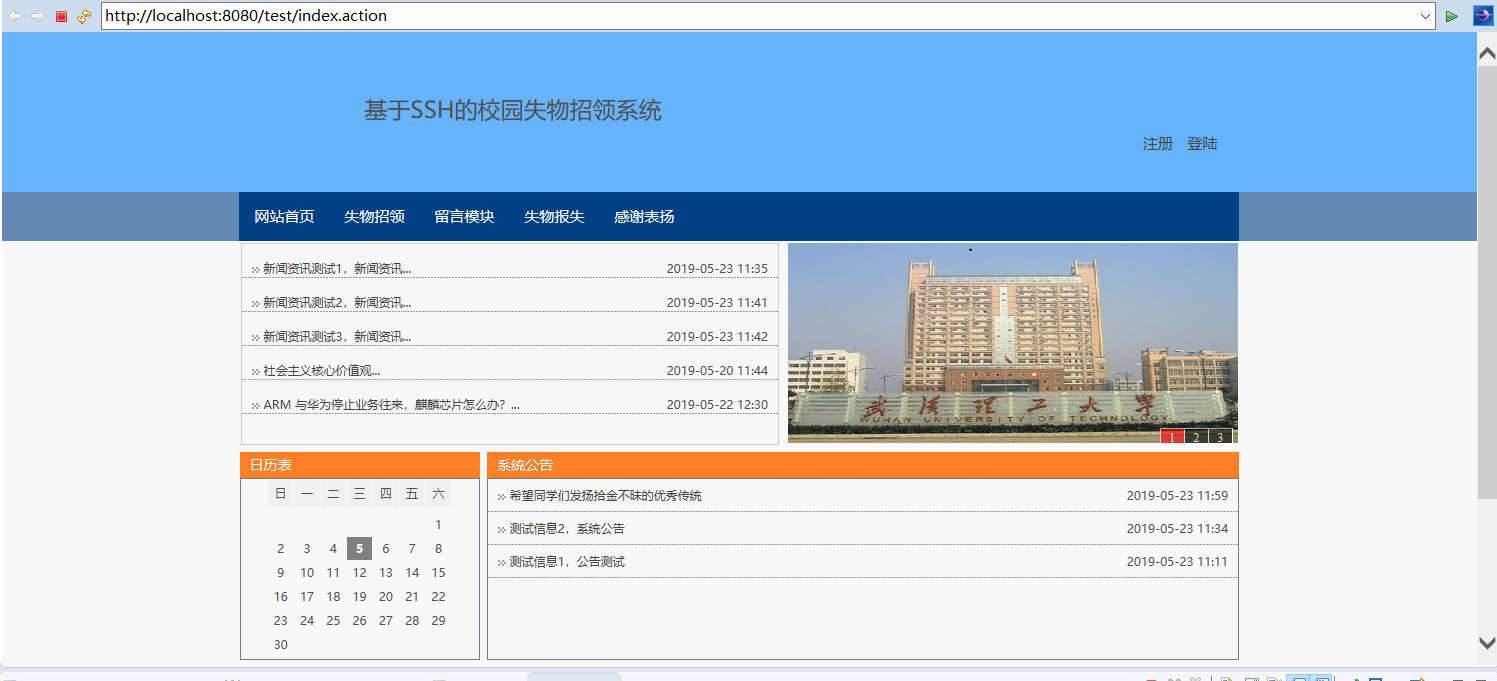The width and height of the screenshot is (1497, 681).
Task: Click timestamp 2019-05-23 11:41
Action: (x=717, y=303)
